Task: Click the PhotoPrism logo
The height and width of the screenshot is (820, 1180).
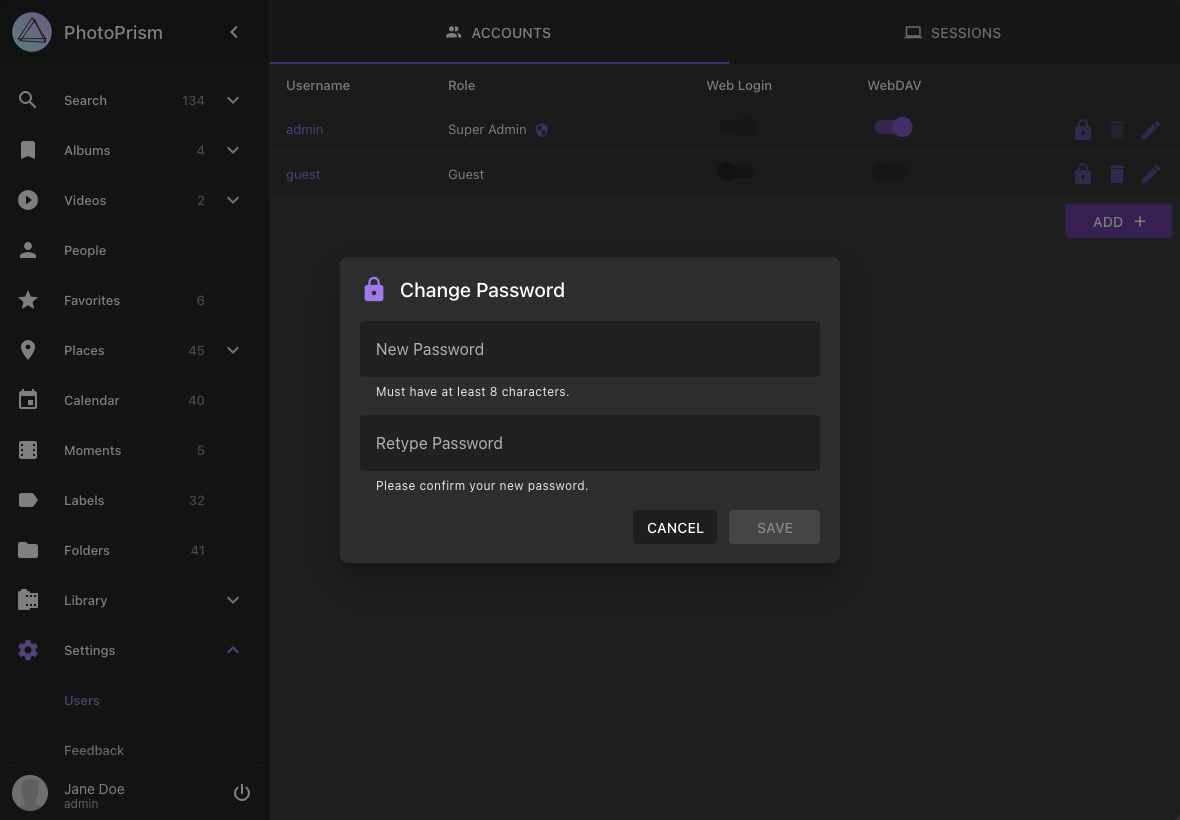Action: [31, 31]
